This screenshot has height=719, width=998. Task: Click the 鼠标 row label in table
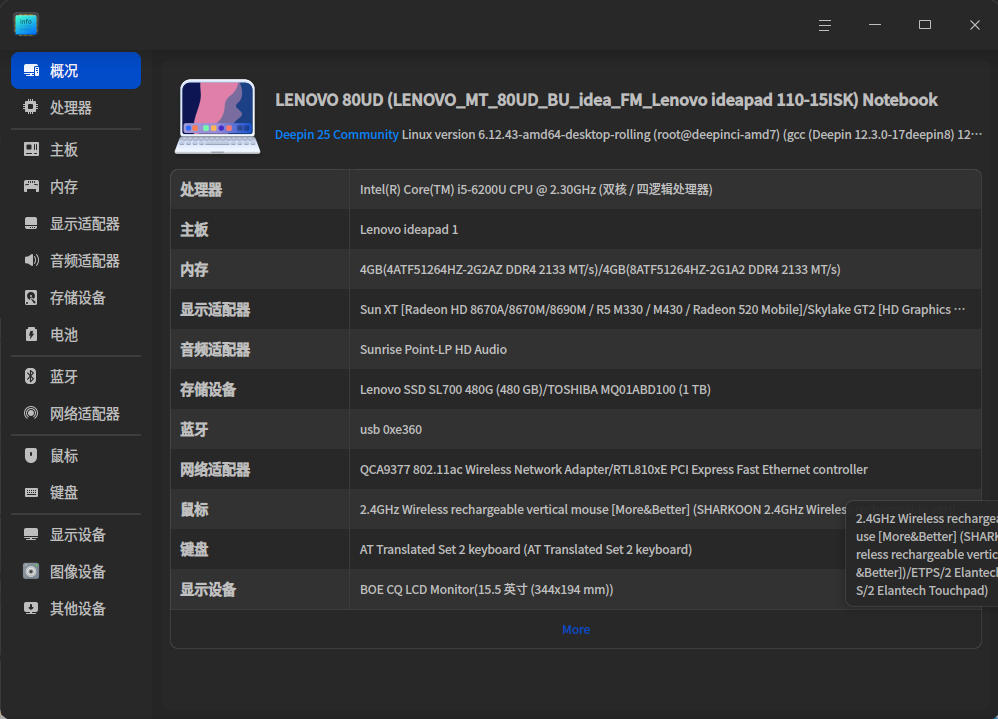pos(194,510)
